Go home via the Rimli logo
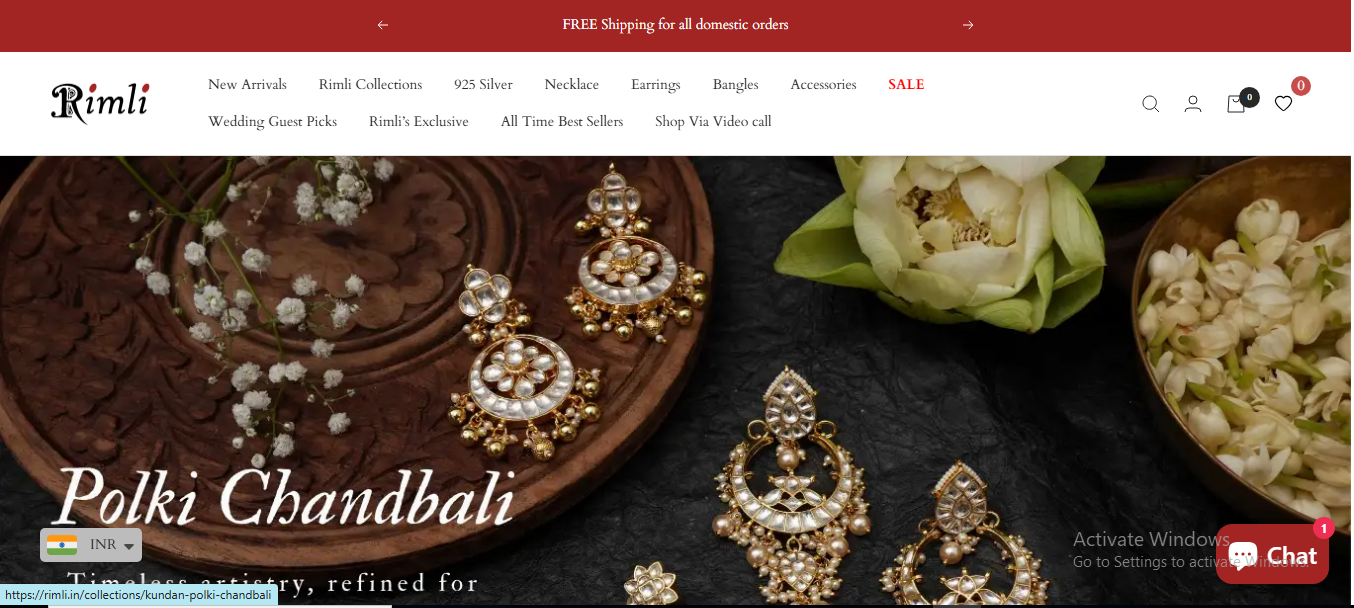The image size is (1354, 608). [100, 102]
